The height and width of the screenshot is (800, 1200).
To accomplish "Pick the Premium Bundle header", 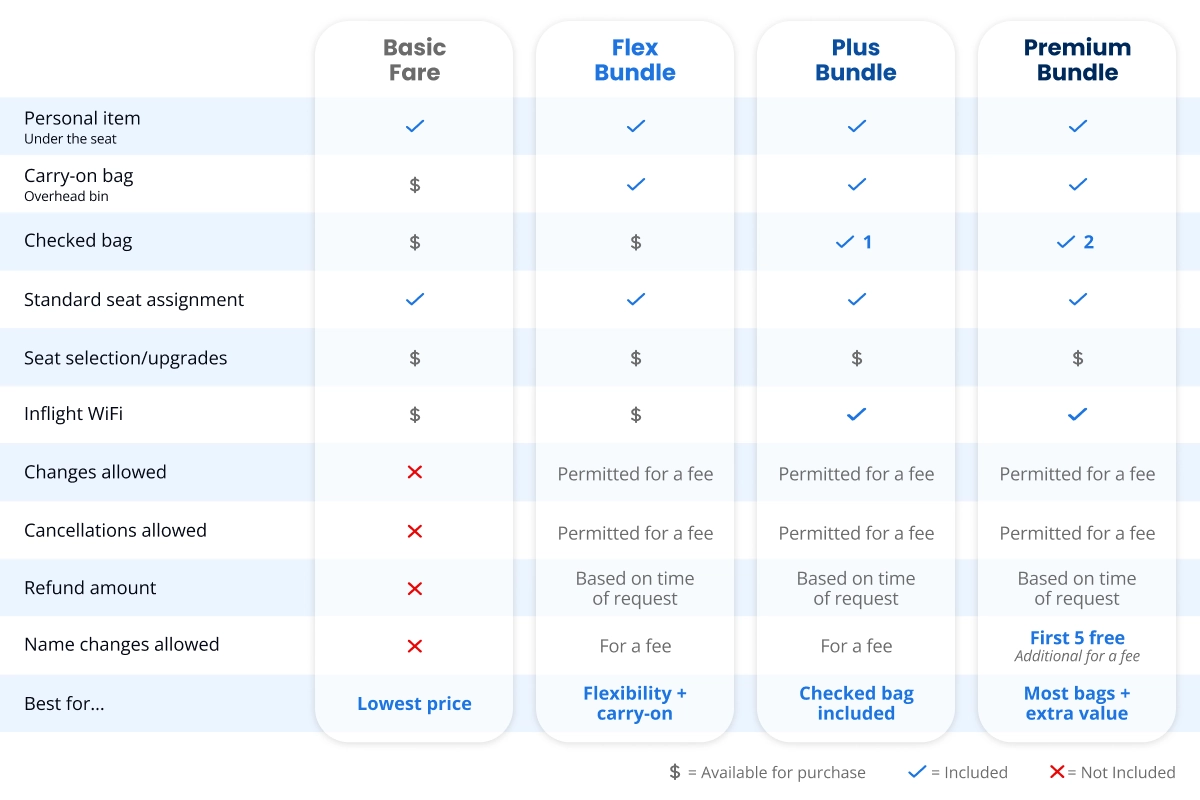I will tap(1077, 60).
